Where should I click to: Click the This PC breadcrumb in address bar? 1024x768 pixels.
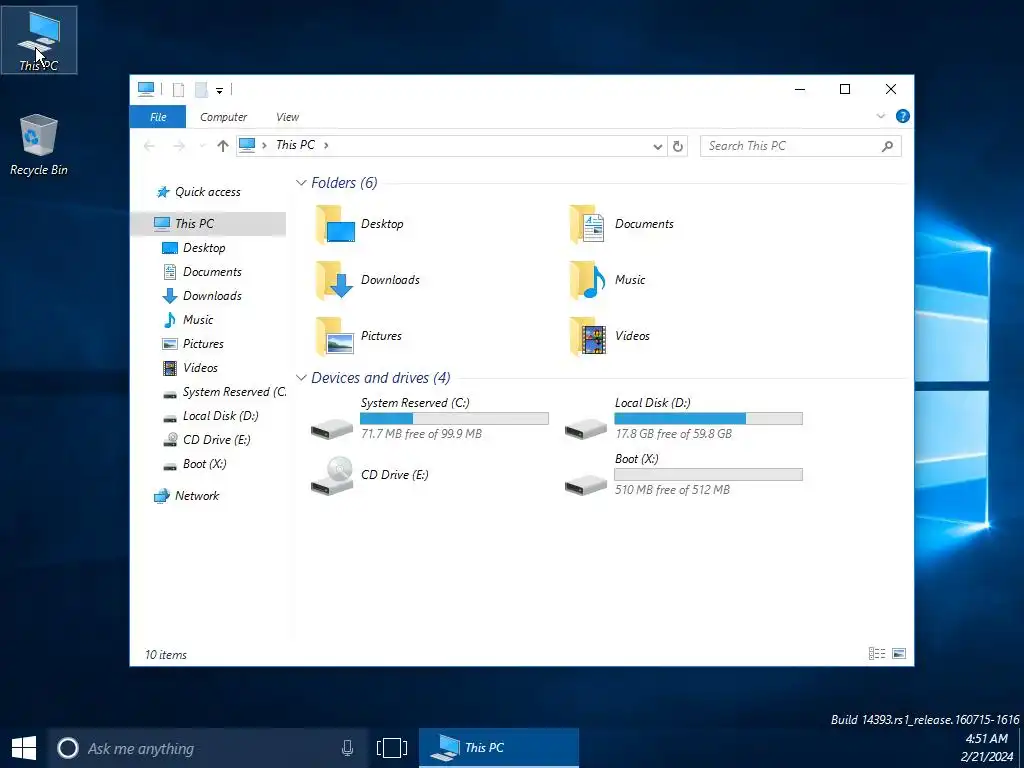click(295, 145)
